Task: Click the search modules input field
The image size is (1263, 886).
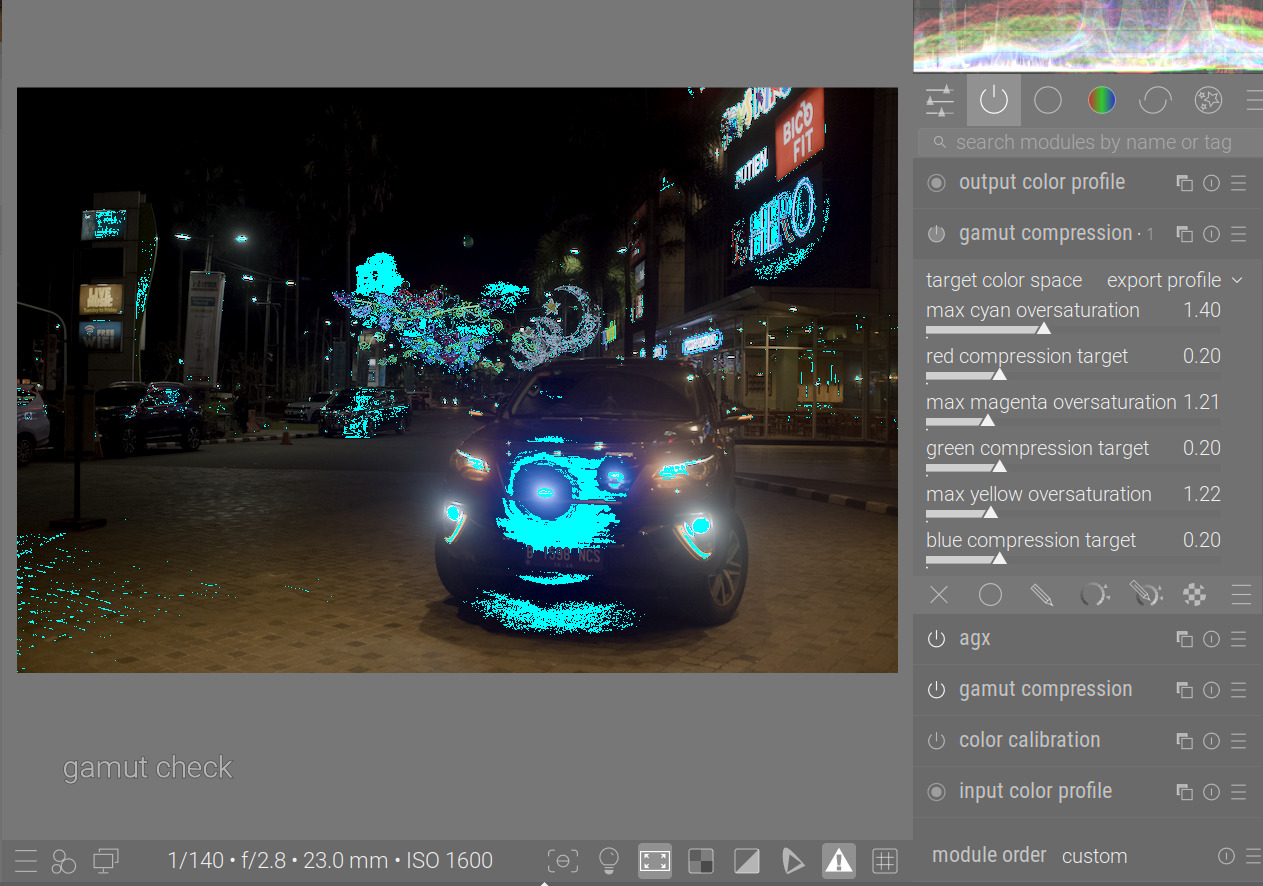Action: pos(1092,142)
